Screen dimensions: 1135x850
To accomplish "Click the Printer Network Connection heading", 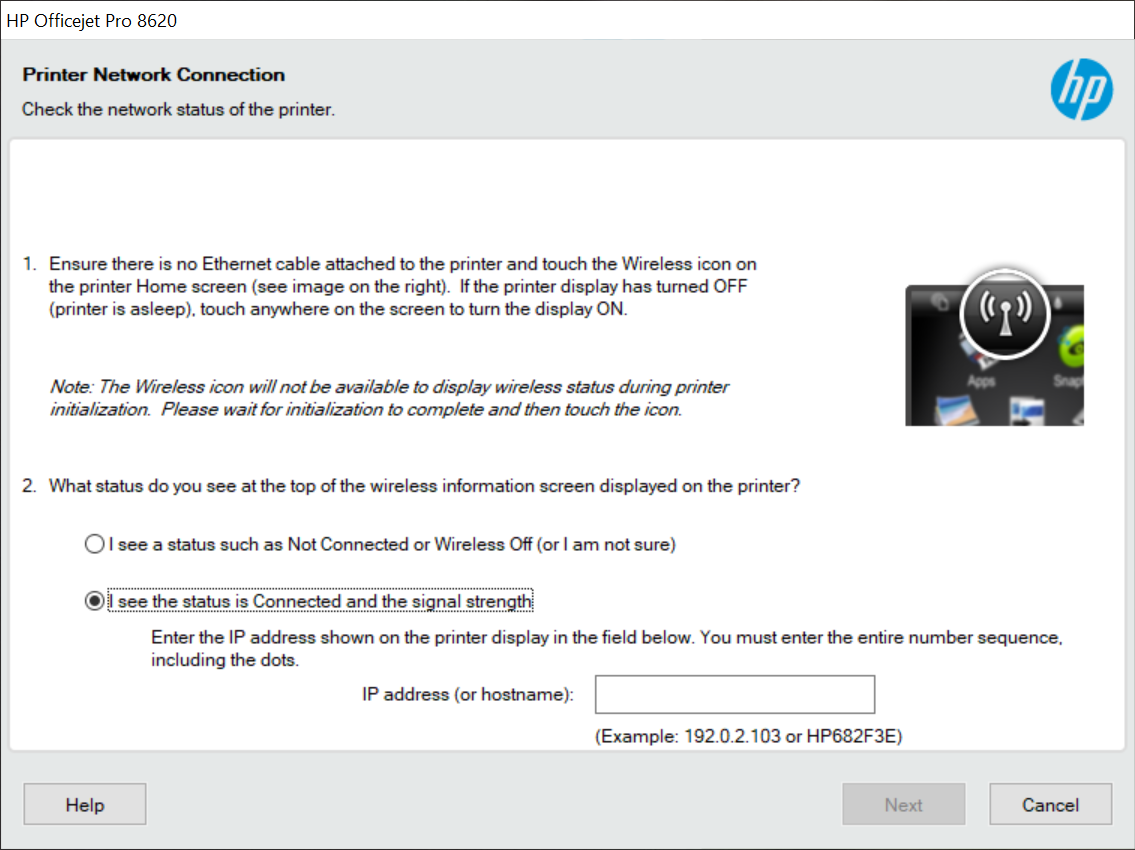I will (154, 75).
